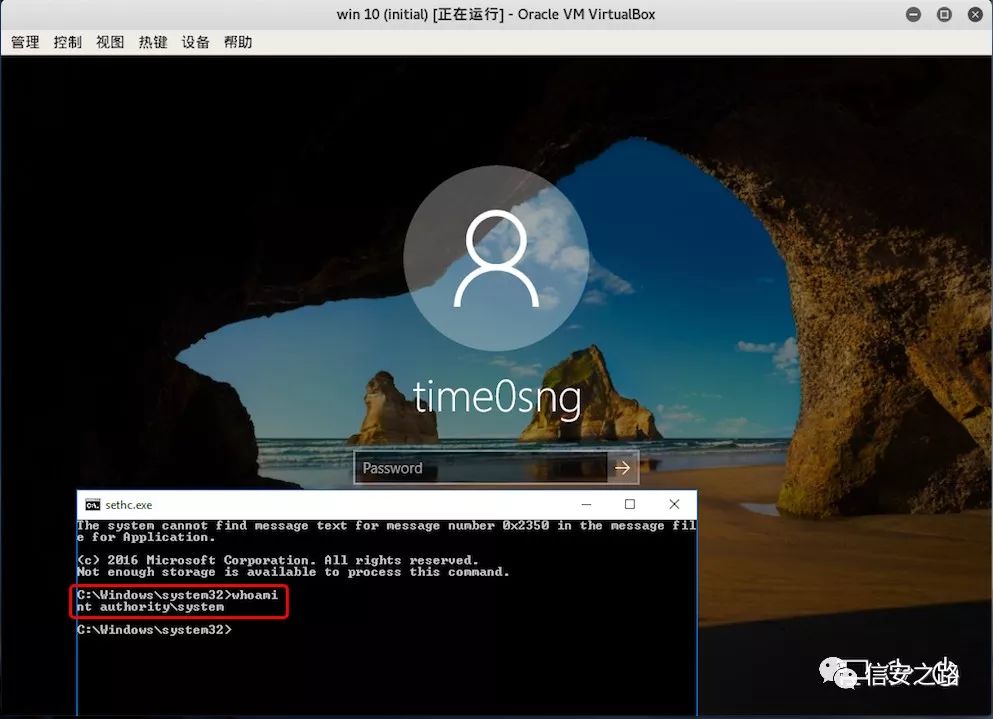Open the 帮助 menu
The width and height of the screenshot is (993, 719).
238,42
